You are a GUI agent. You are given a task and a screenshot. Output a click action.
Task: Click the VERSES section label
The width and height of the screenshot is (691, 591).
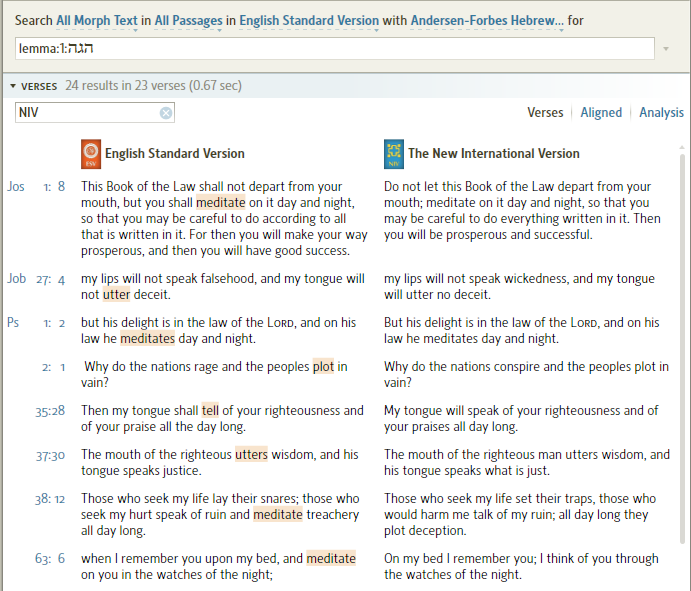click(39, 86)
